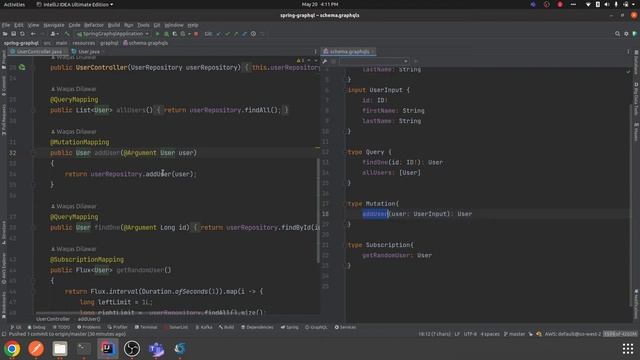Open the Services tool window

[346, 327]
